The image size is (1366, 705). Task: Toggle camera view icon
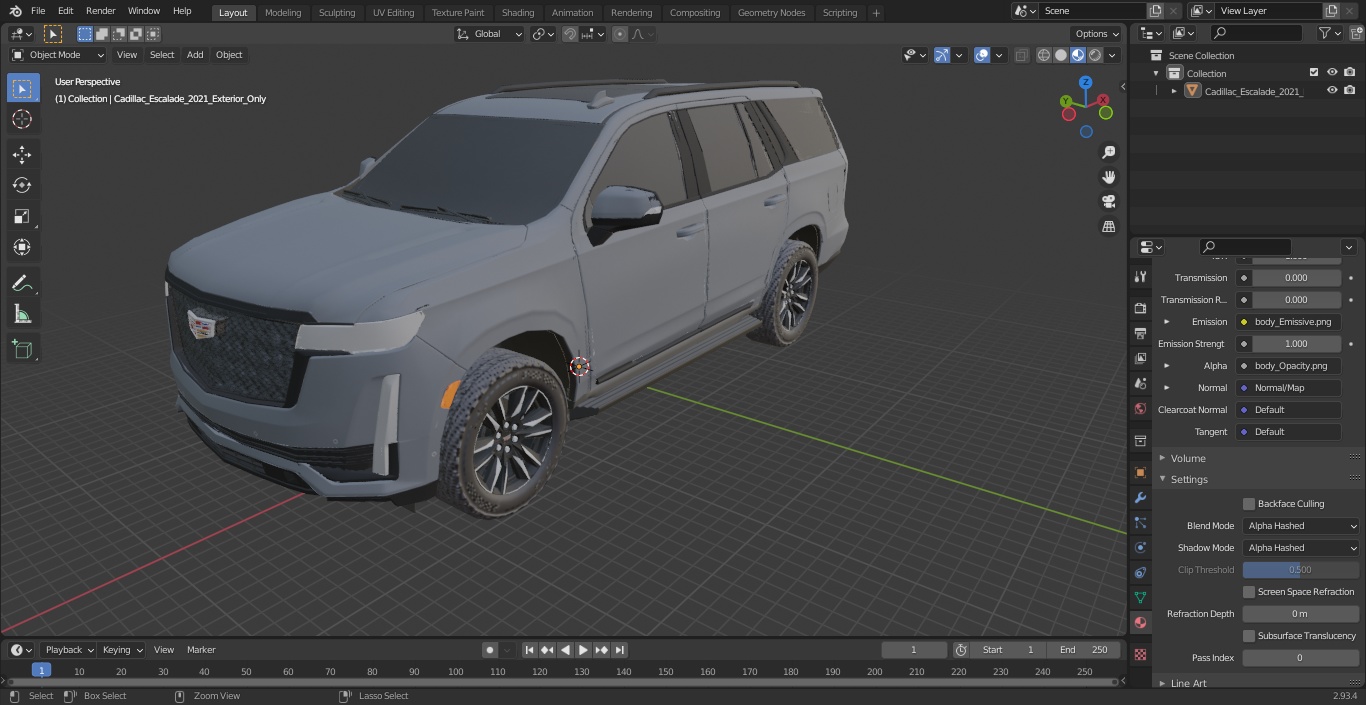pos(1108,202)
